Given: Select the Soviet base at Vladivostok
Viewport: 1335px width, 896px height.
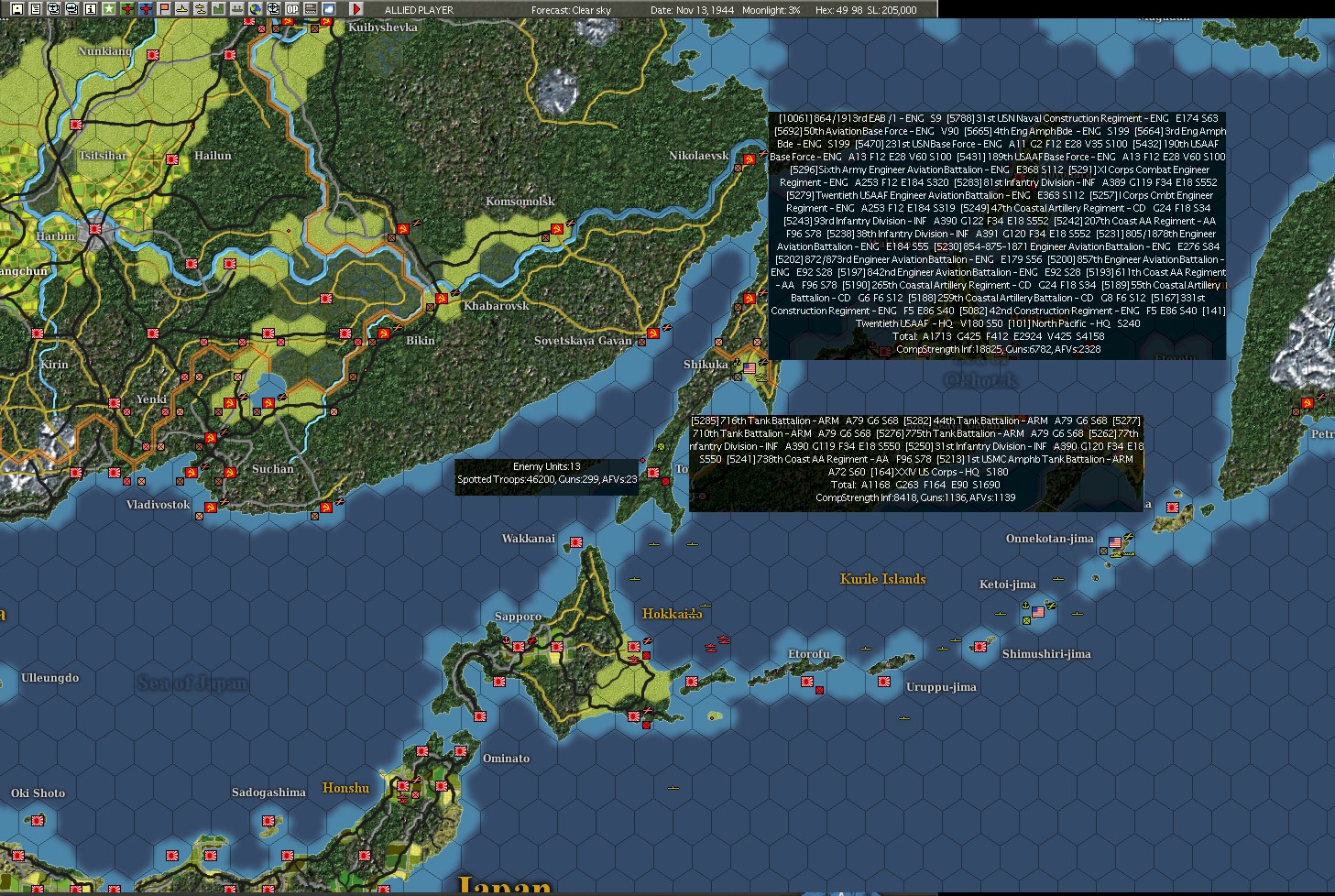Looking at the screenshot, I should (x=211, y=508).
